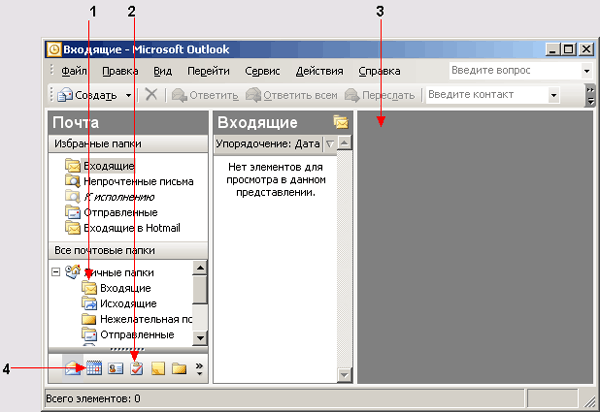
Task: Open the Вид menu
Action: pos(163,71)
